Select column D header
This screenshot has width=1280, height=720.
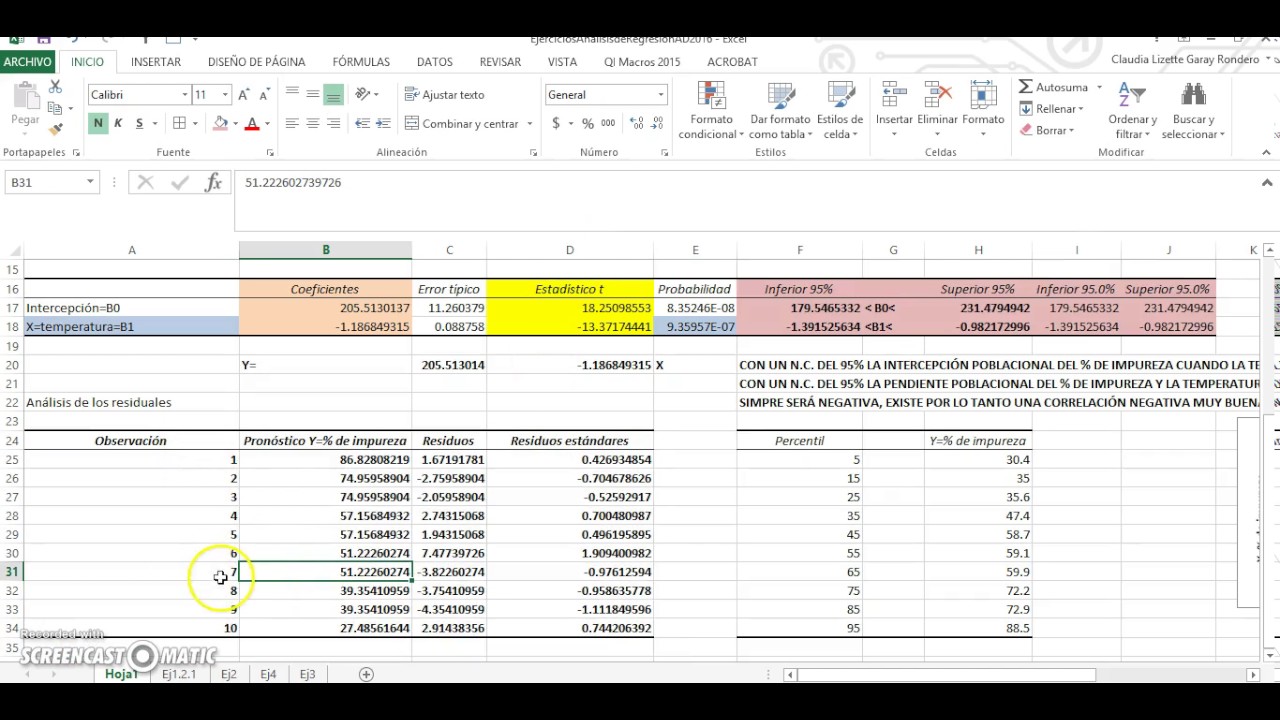pos(570,250)
